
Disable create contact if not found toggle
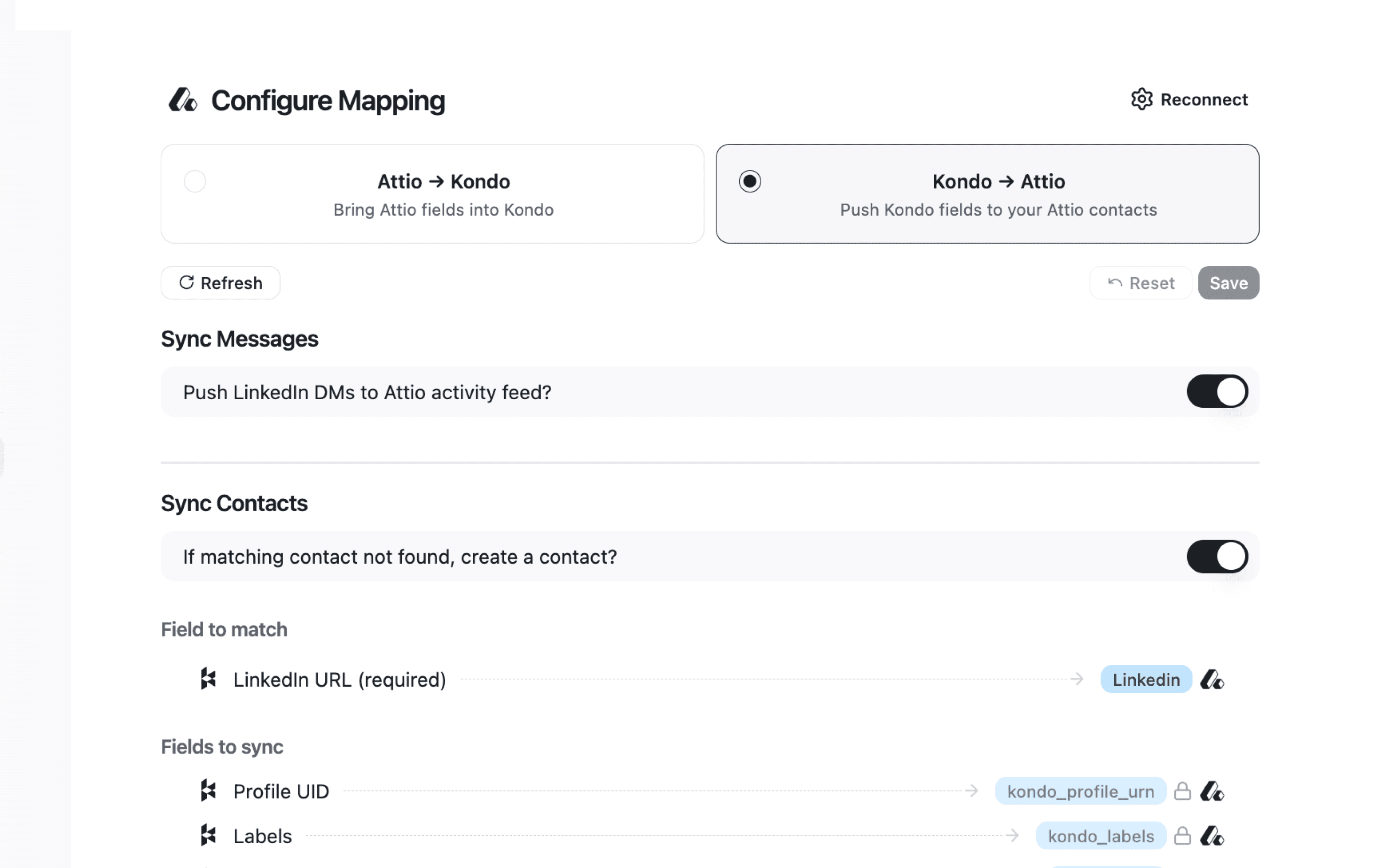click(x=1216, y=556)
